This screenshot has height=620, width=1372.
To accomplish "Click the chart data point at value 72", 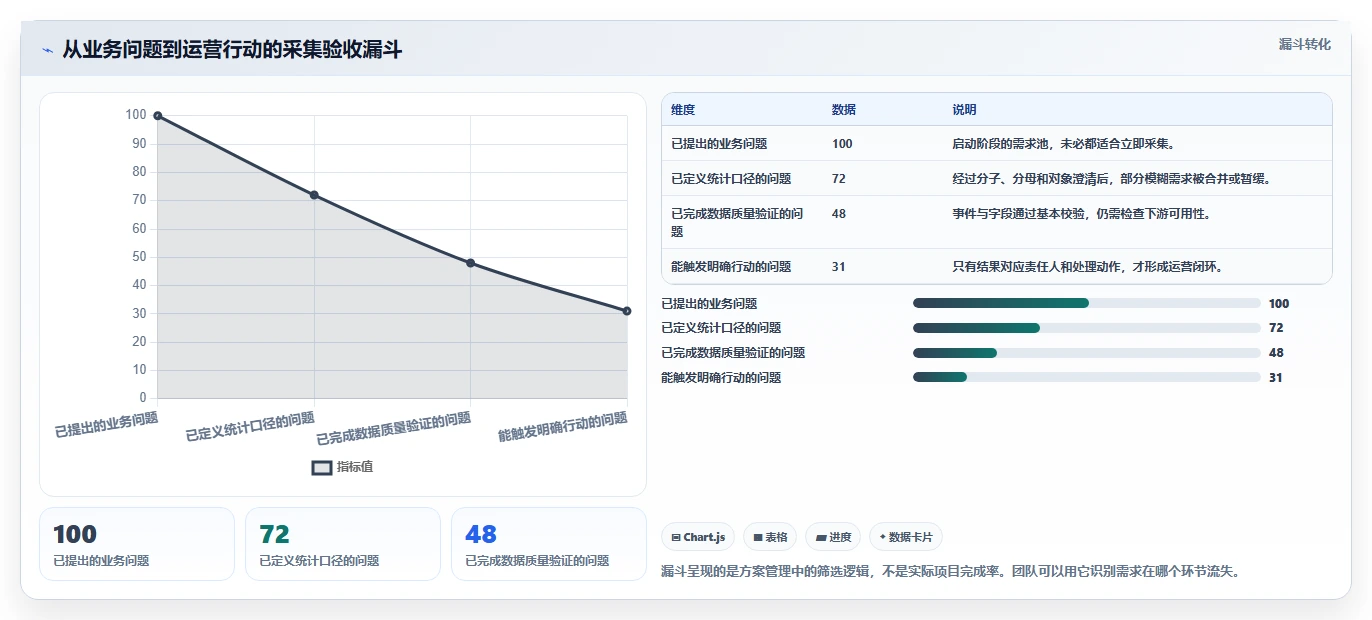I will 314,195.
